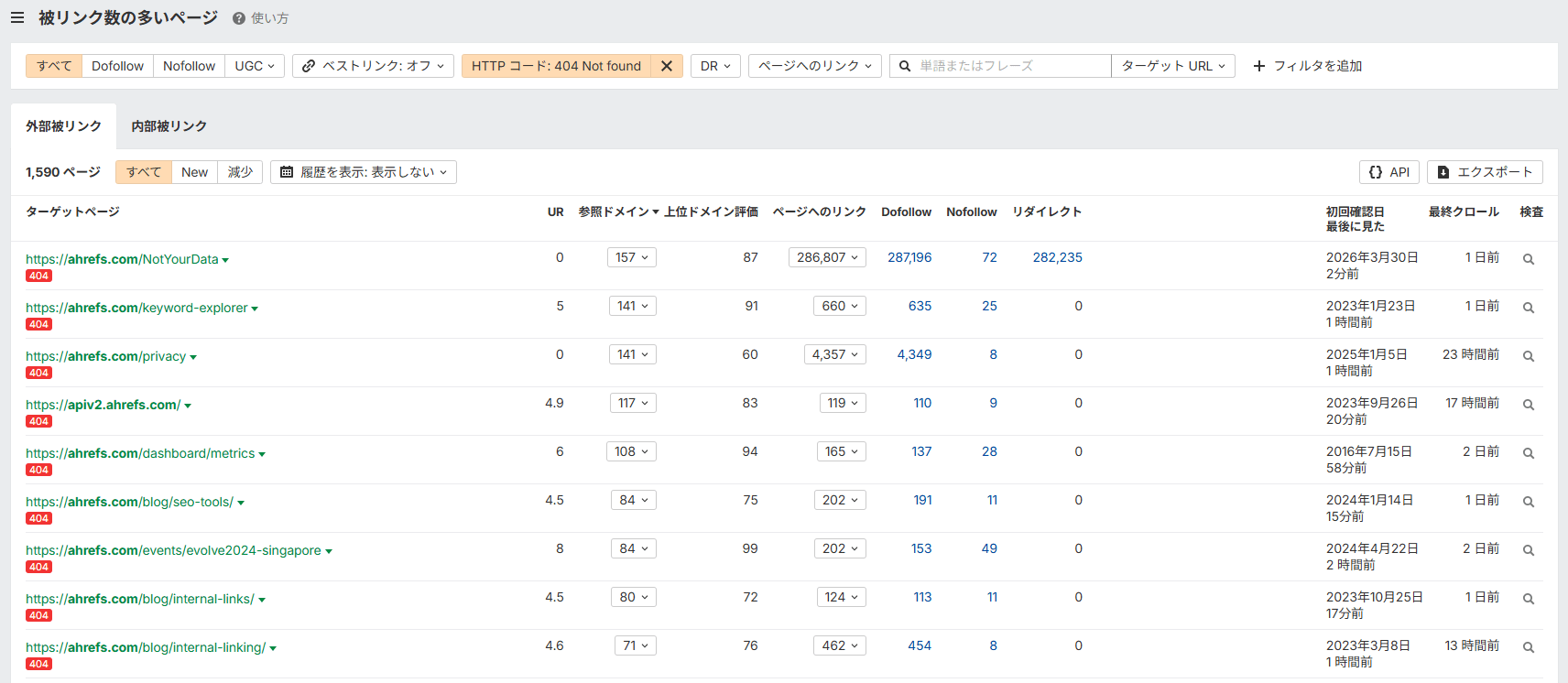Screen dimensions: 1568x683
Task: Open the 4,349 dofollow count link
Action: [914, 354]
